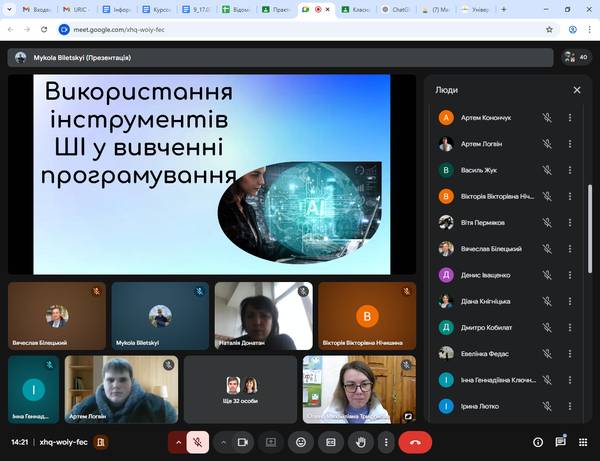Open chat with everyone icon

click(x=561, y=441)
